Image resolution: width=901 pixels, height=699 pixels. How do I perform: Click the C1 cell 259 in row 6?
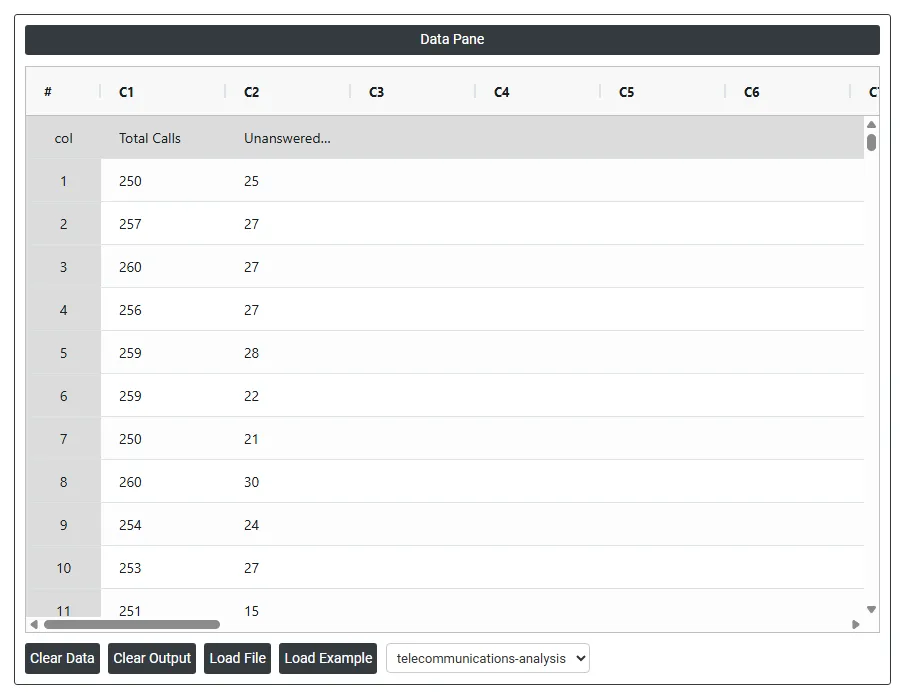163,396
